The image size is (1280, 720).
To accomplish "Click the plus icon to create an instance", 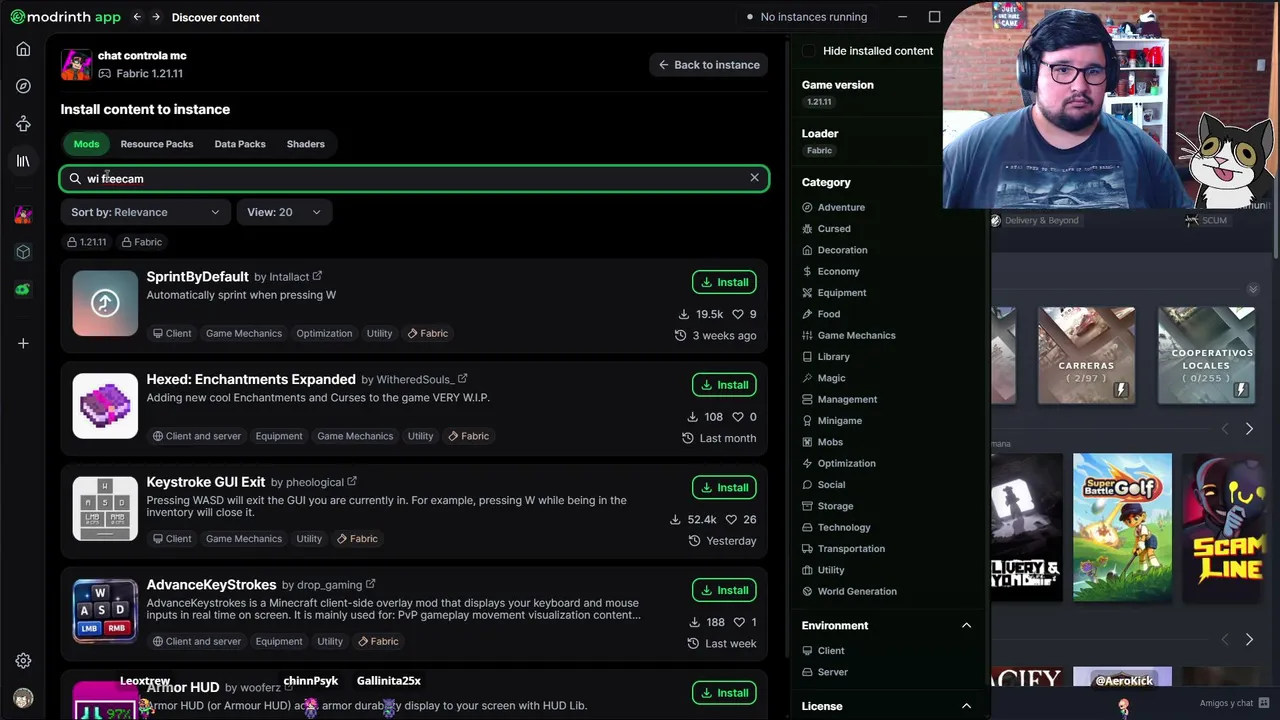I will point(23,343).
